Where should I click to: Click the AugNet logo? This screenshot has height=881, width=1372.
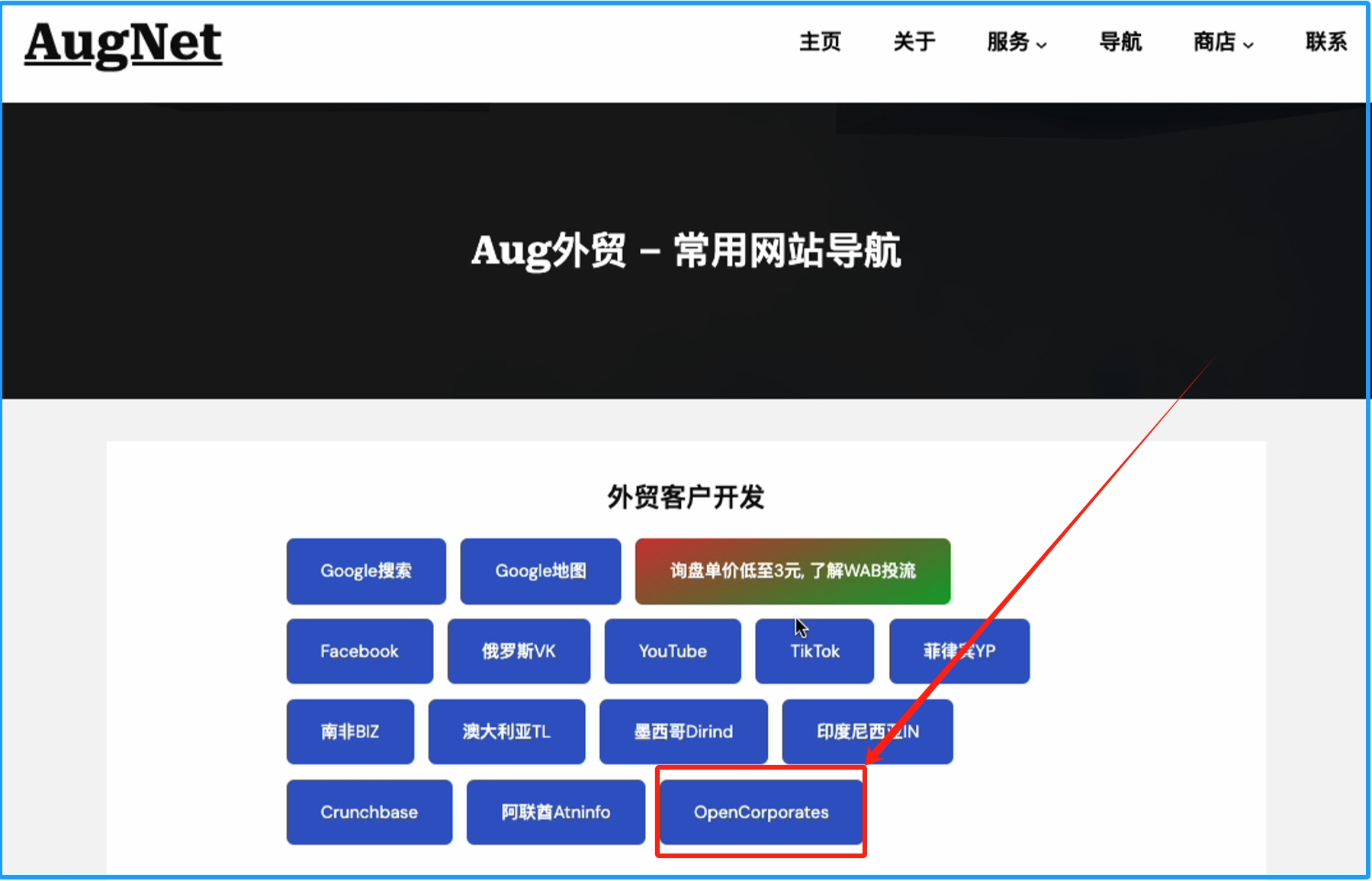[x=124, y=44]
